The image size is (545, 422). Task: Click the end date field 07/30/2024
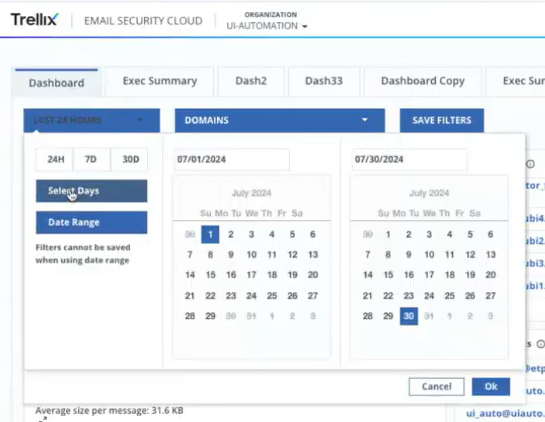pos(409,160)
